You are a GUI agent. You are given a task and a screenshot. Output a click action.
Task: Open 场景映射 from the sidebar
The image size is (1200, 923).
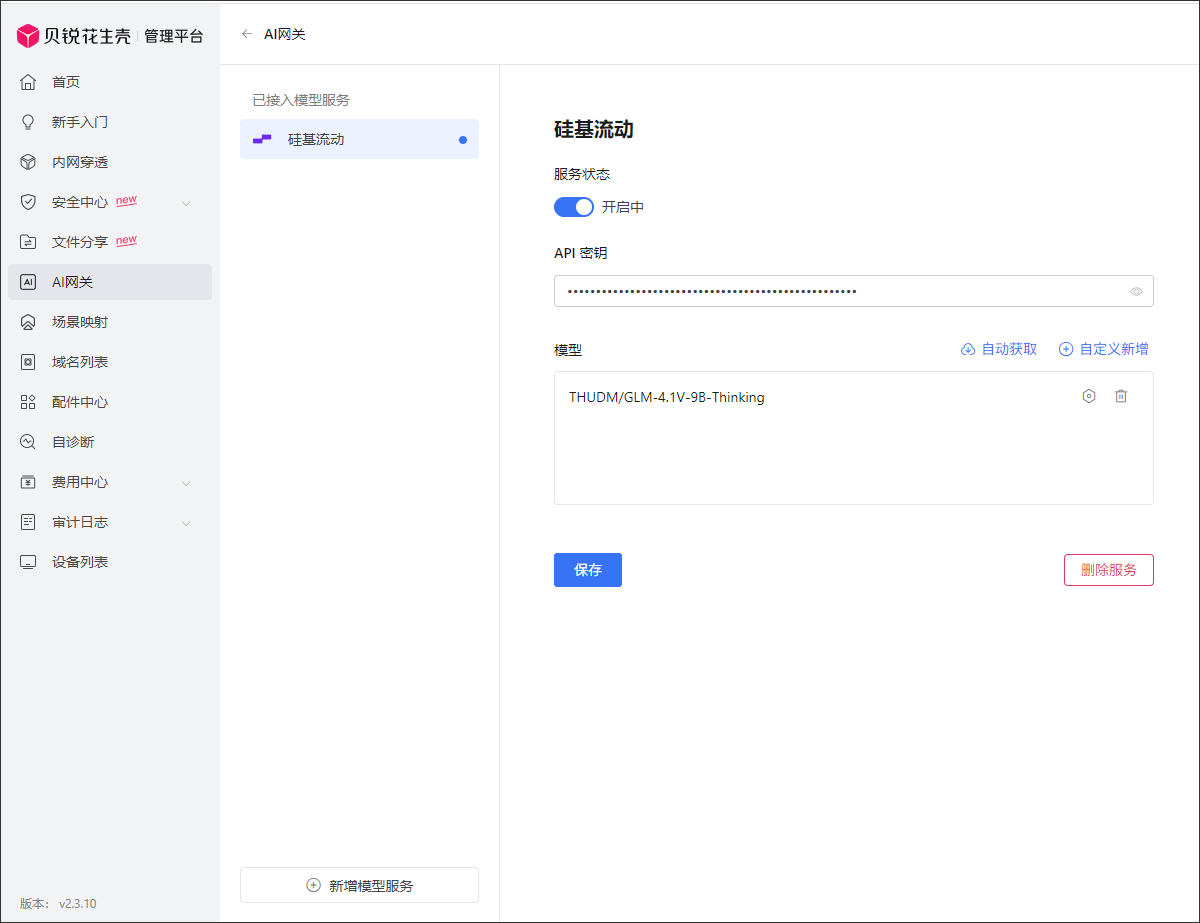pos(80,322)
